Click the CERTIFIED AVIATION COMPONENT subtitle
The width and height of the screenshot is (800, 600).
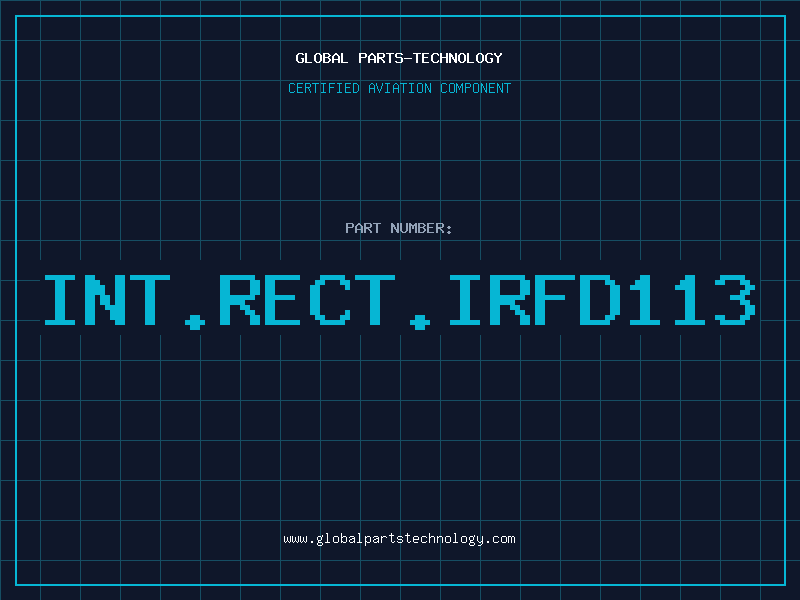pos(399,88)
